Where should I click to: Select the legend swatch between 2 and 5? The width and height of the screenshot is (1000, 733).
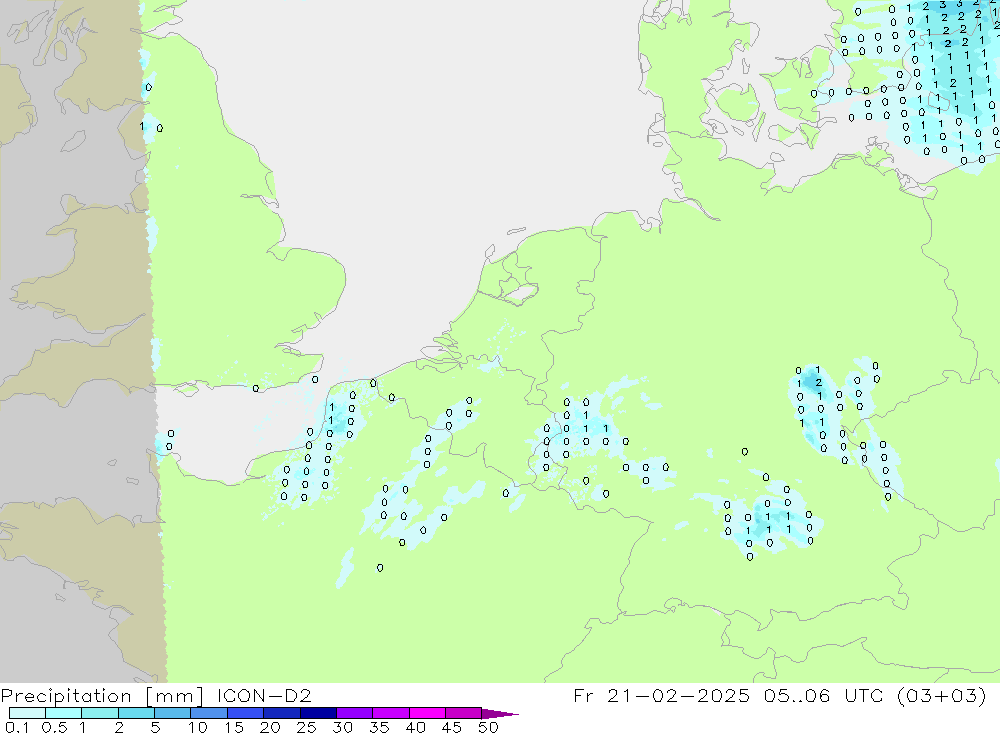[x=136, y=713]
